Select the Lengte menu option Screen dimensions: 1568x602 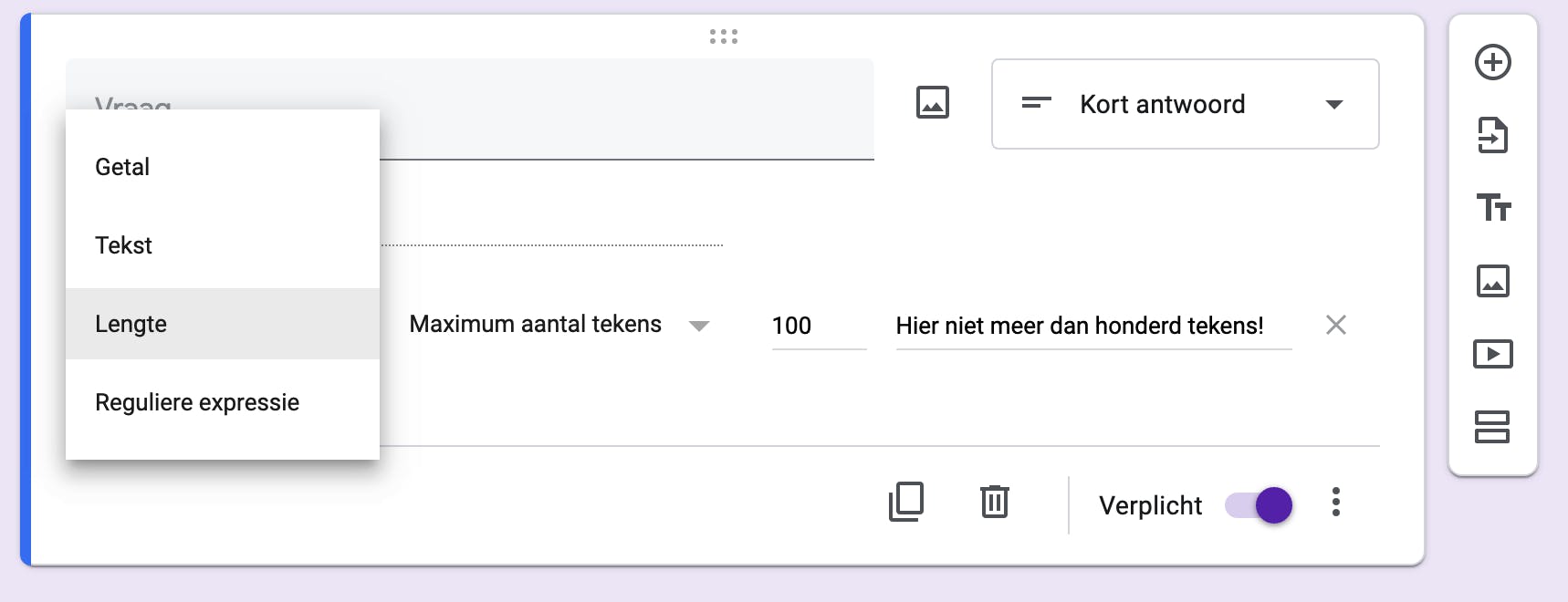(x=131, y=324)
